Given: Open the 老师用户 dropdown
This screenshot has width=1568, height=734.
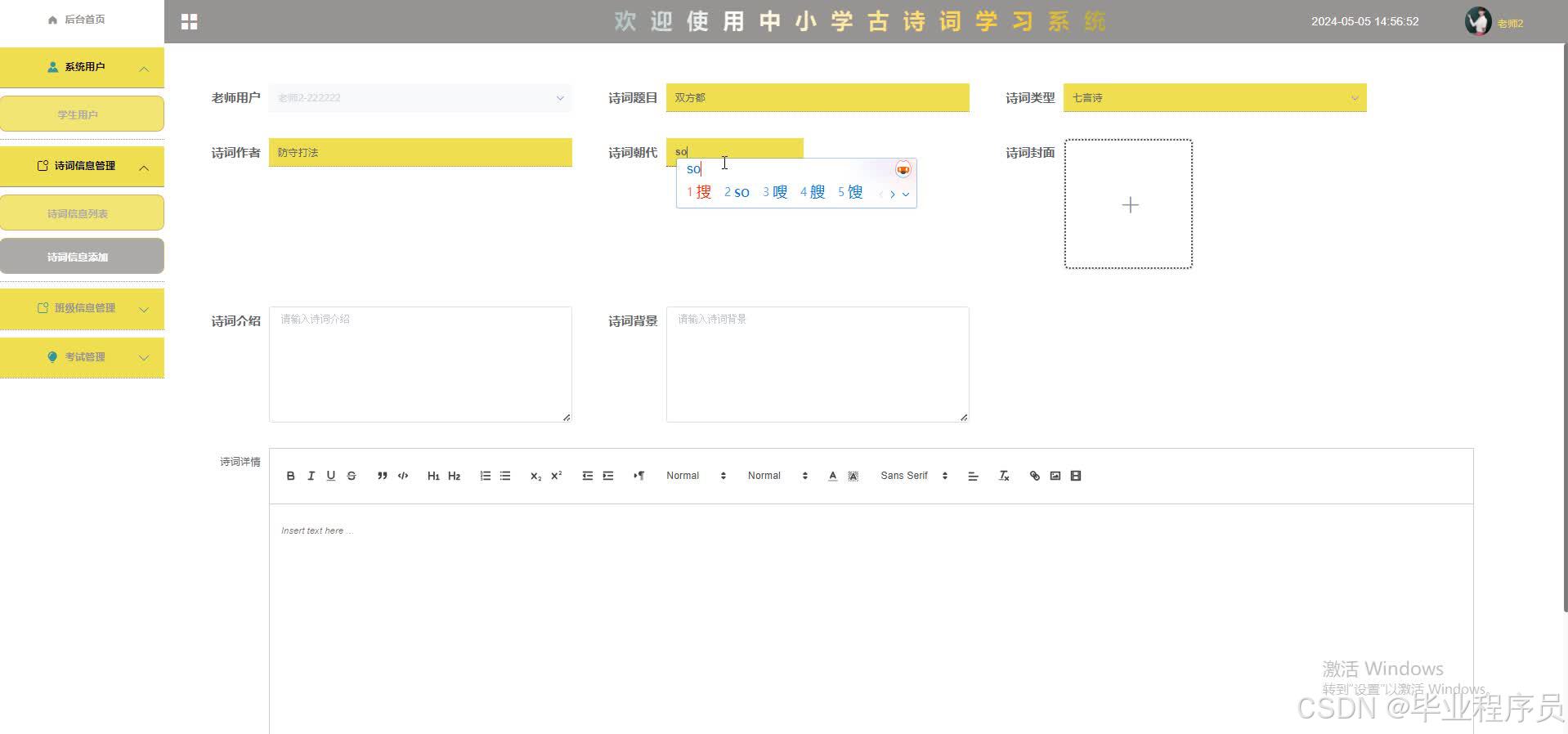Looking at the screenshot, I should coord(420,97).
